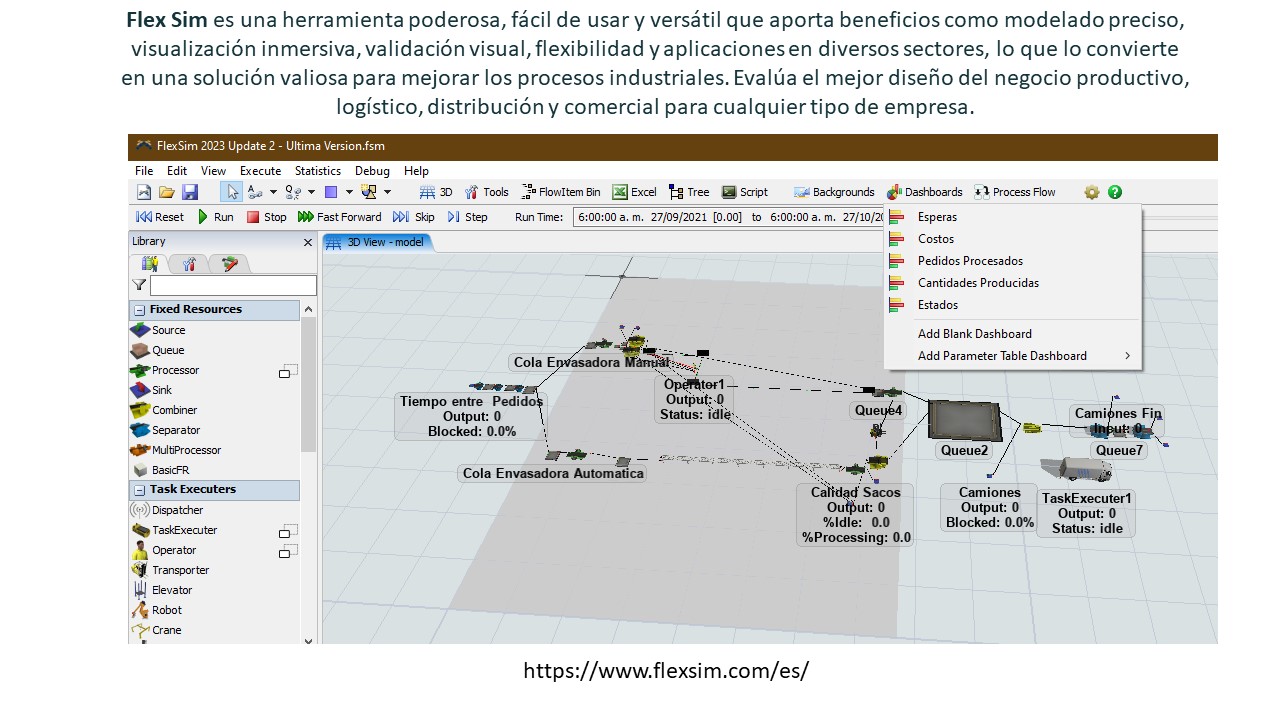
Task: Open the library objects tab icon
Action: pos(151,263)
